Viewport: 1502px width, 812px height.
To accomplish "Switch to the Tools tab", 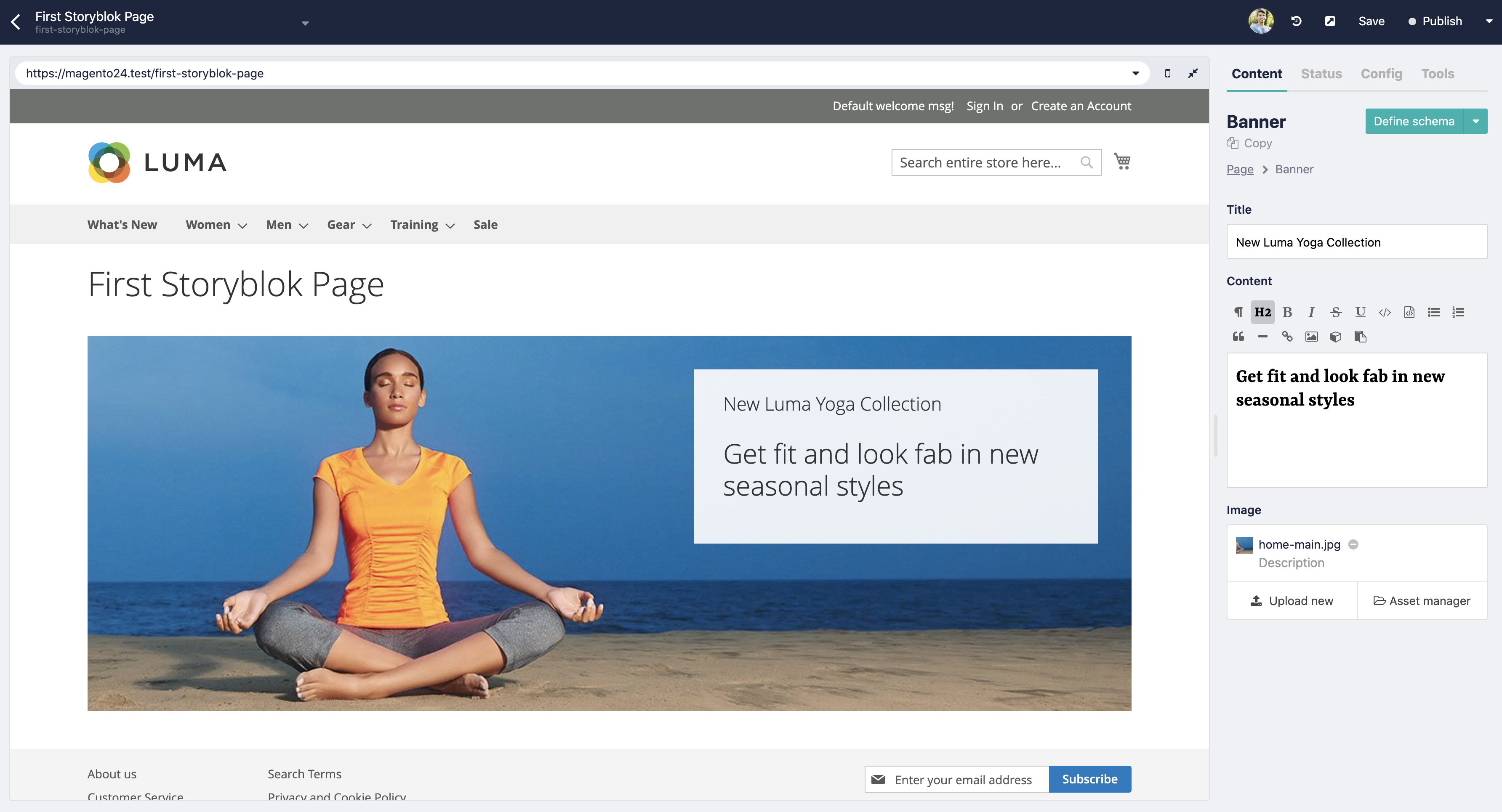I will pyautogui.click(x=1437, y=74).
